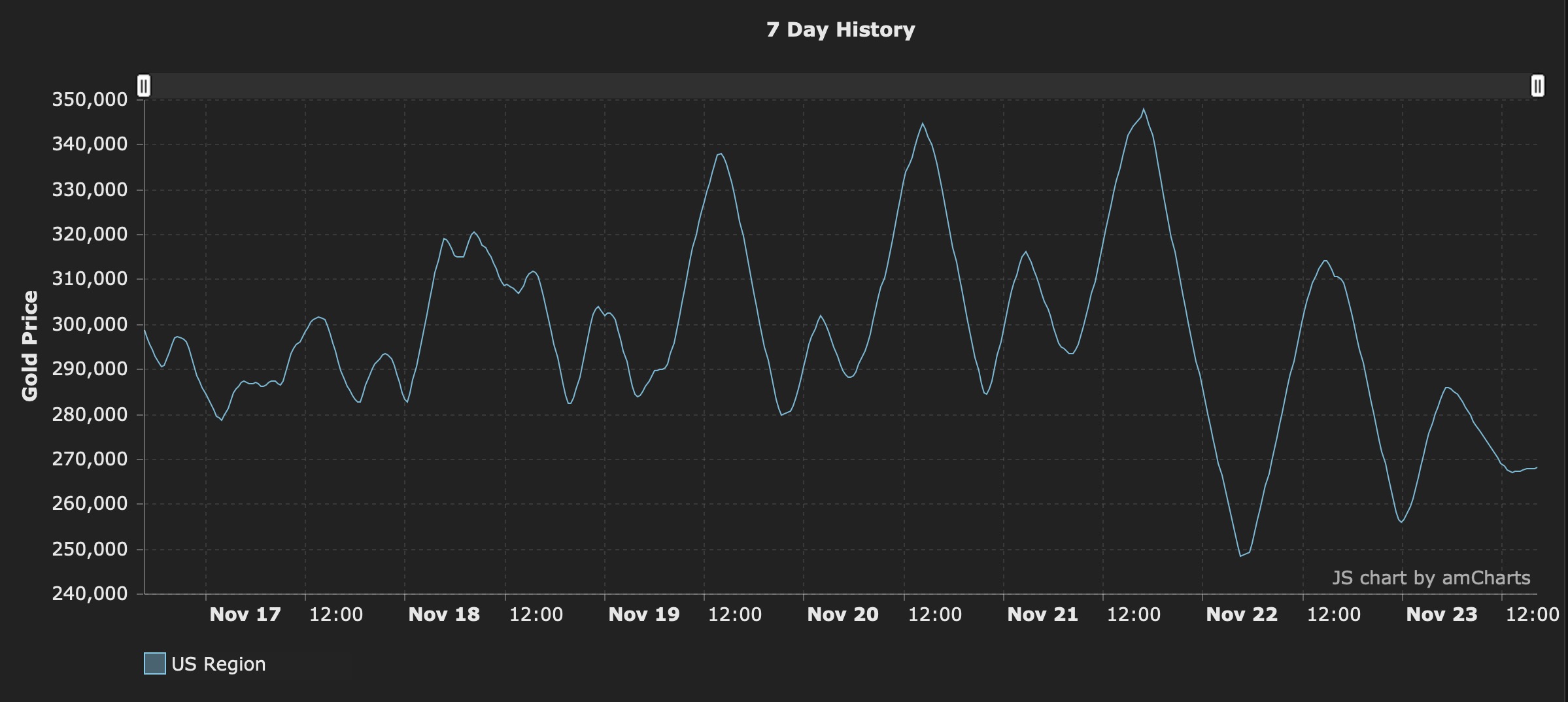
Task: Click the 320,000 axis label
Action: click(x=90, y=234)
